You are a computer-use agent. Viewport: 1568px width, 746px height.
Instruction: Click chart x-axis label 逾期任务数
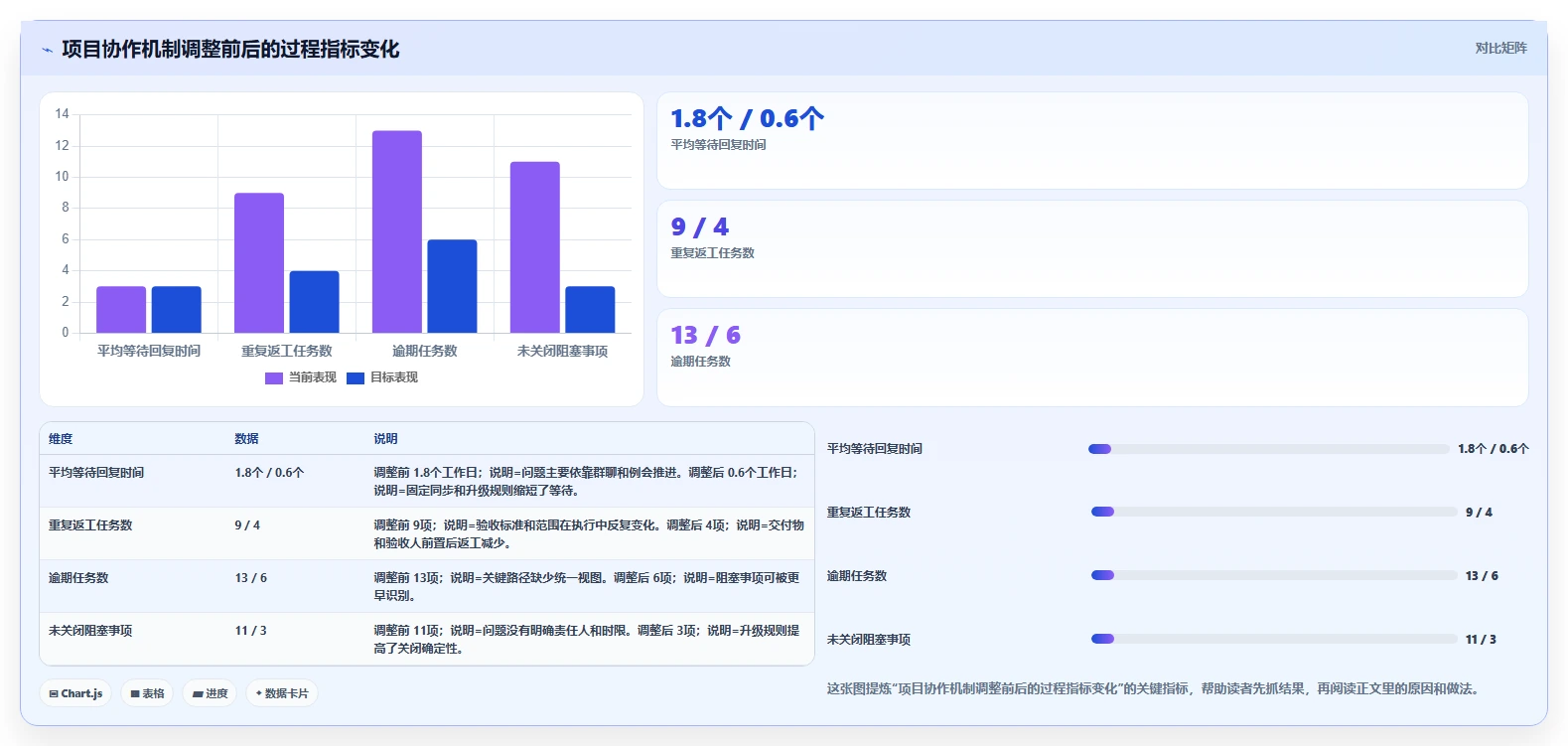point(425,351)
